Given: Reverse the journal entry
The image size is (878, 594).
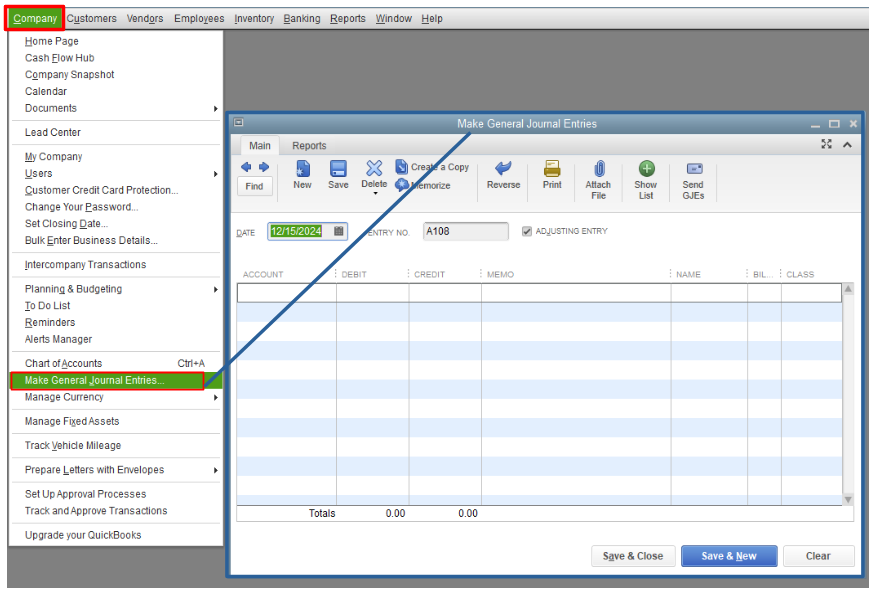Looking at the screenshot, I should 502,178.
